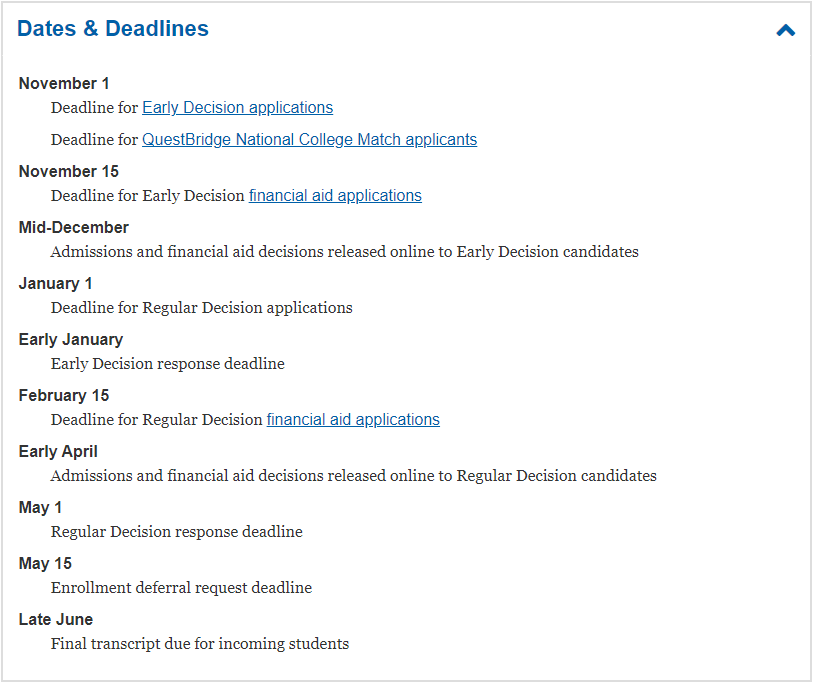Click the May 15 date heading
The image size is (813, 683).
(x=45, y=564)
